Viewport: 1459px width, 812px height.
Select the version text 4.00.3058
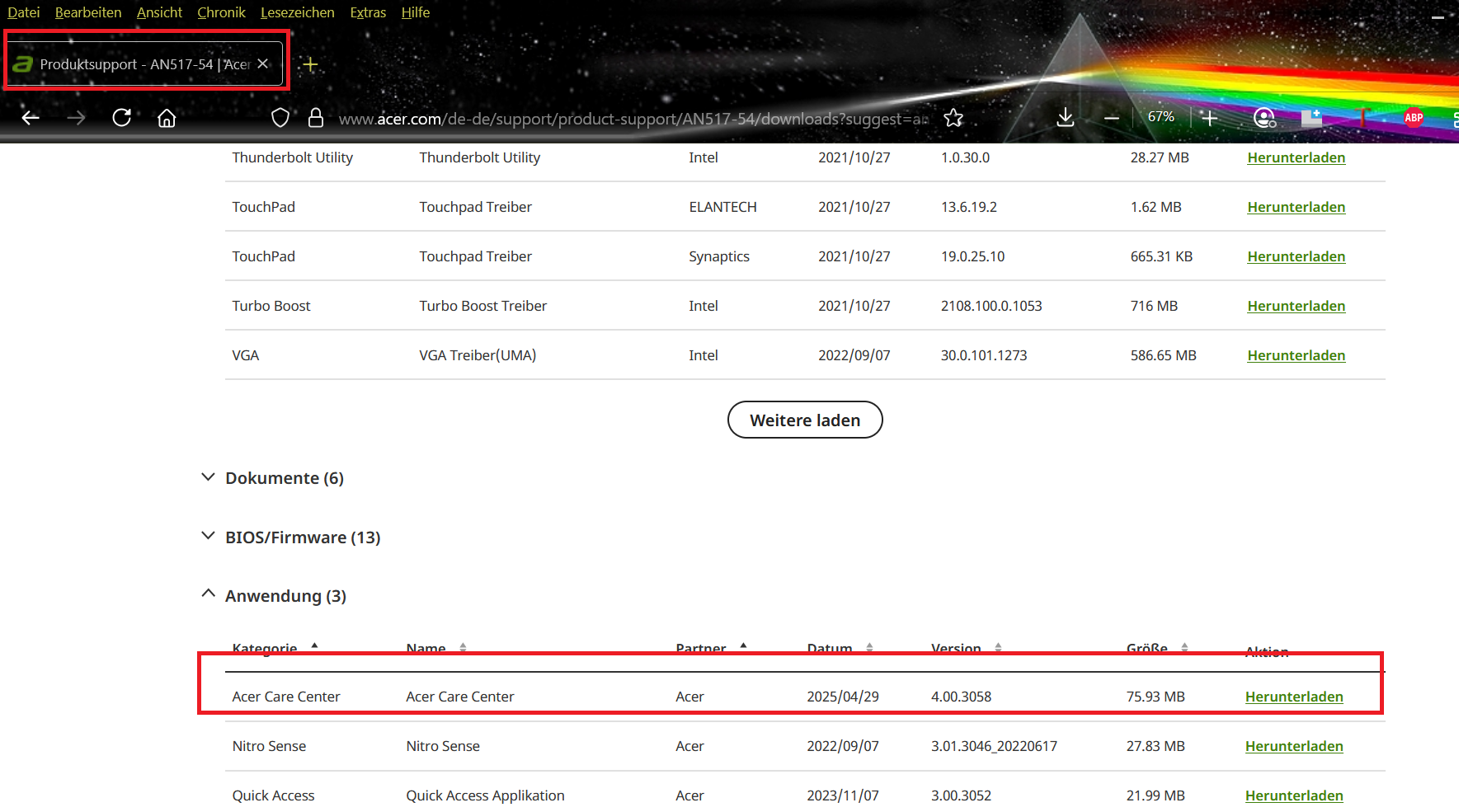pos(961,697)
